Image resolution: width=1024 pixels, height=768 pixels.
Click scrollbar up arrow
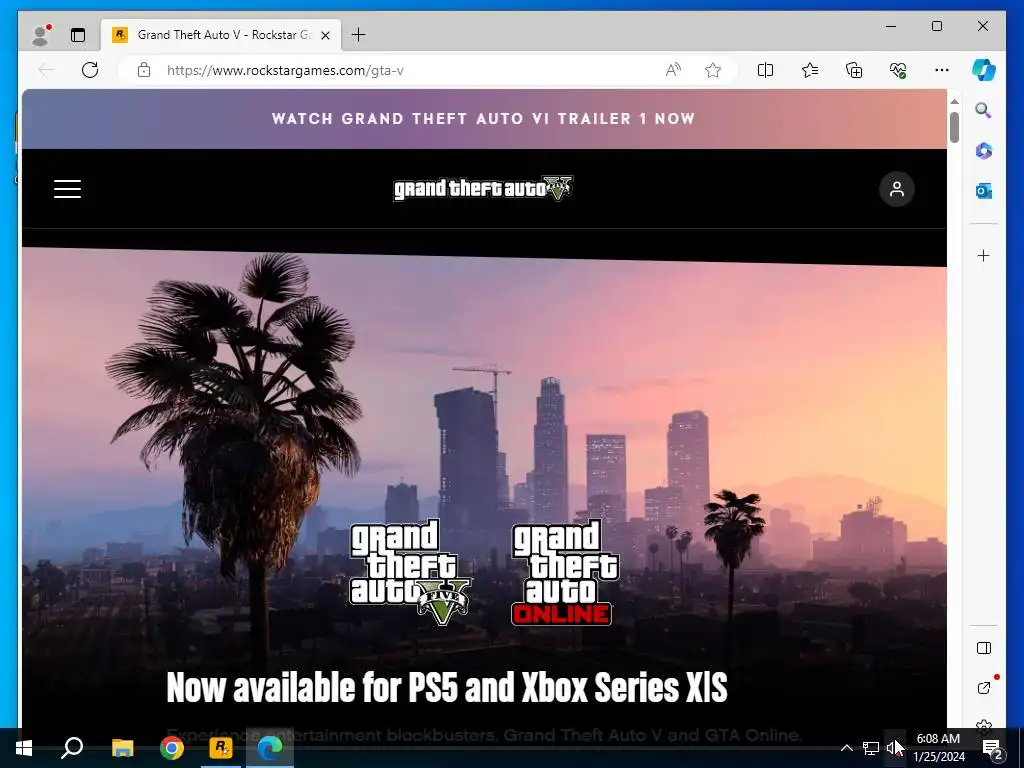point(954,102)
